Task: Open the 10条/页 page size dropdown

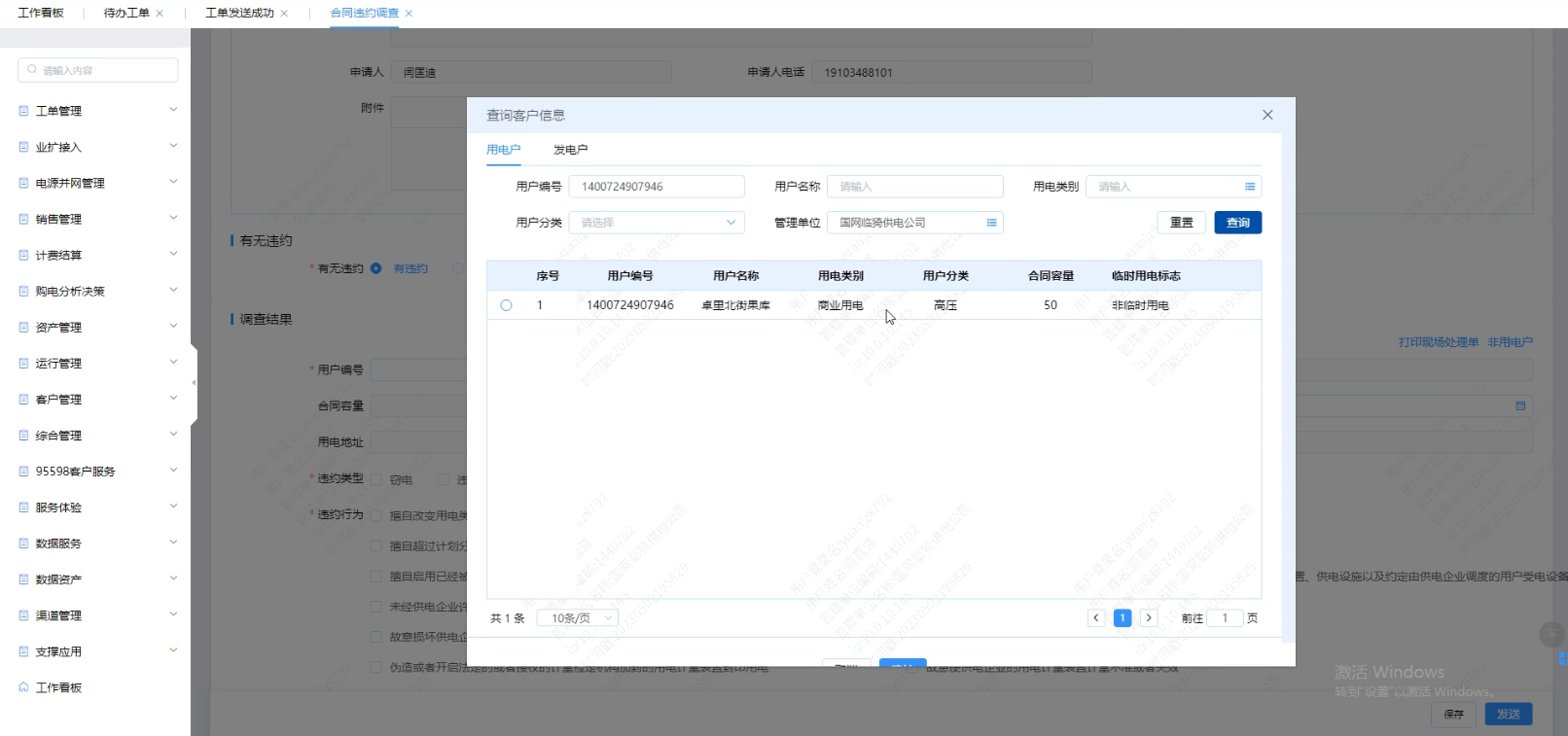Action: [x=578, y=618]
